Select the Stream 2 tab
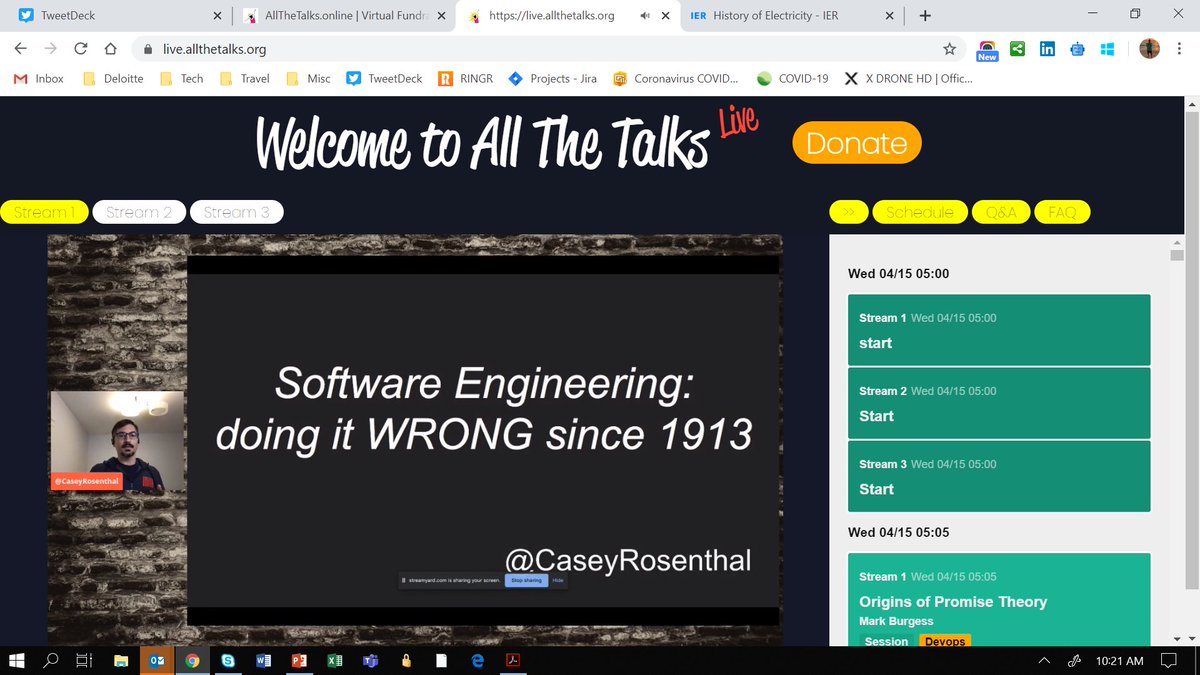1200x675 pixels. (138, 211)
